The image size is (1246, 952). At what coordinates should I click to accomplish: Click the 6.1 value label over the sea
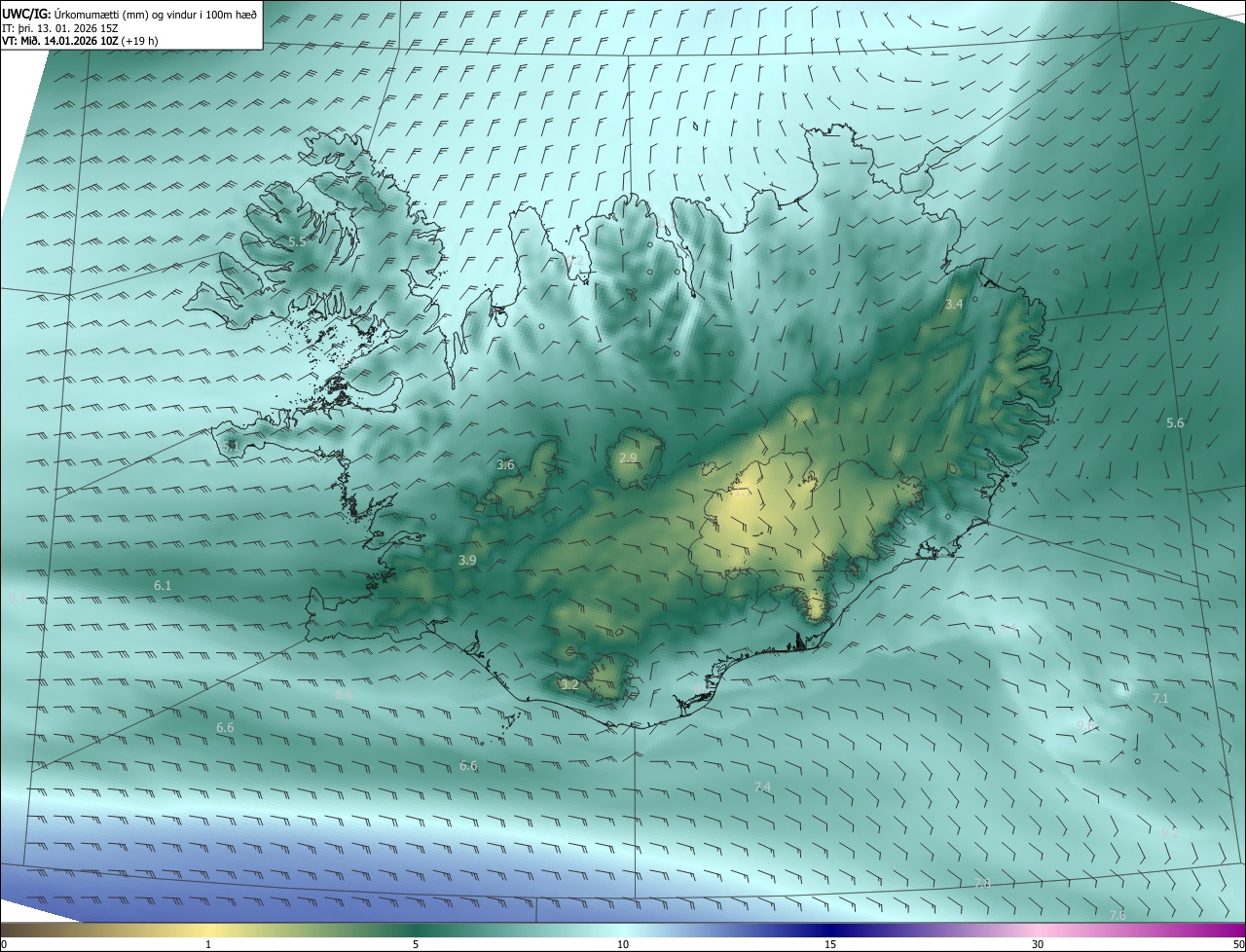pos(163,585)
